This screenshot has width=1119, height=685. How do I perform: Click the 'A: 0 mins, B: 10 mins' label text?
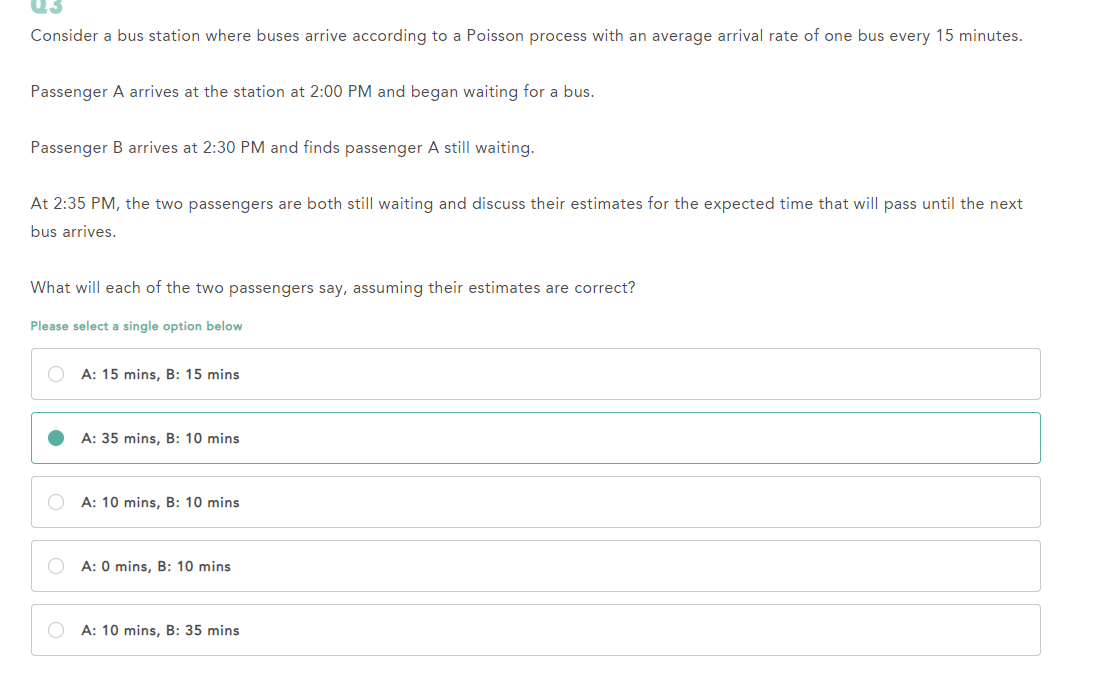click(156, 567)
